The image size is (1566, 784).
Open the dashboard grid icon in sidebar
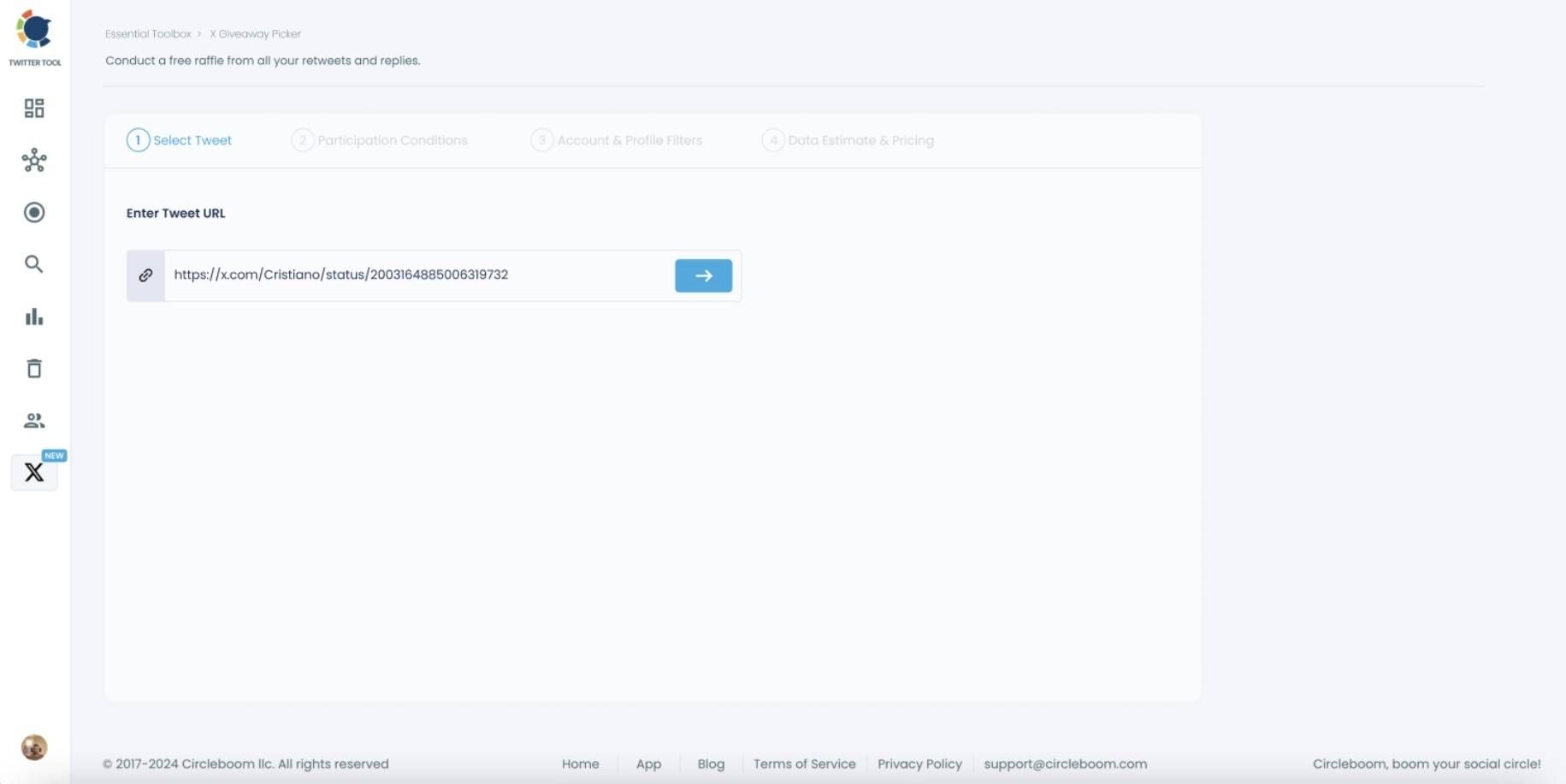coord(34,109)
